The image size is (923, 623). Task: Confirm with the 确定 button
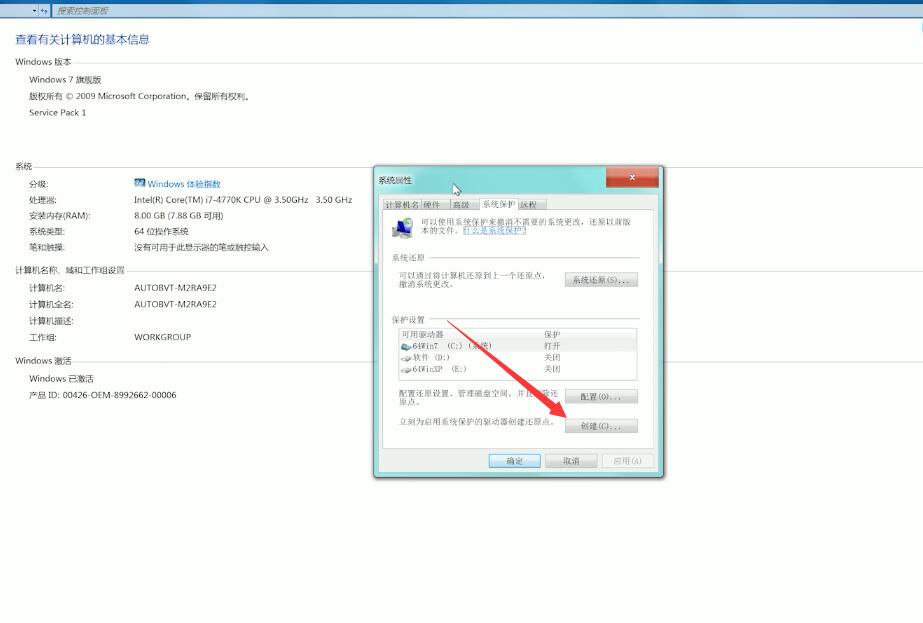tap(514, 460)
